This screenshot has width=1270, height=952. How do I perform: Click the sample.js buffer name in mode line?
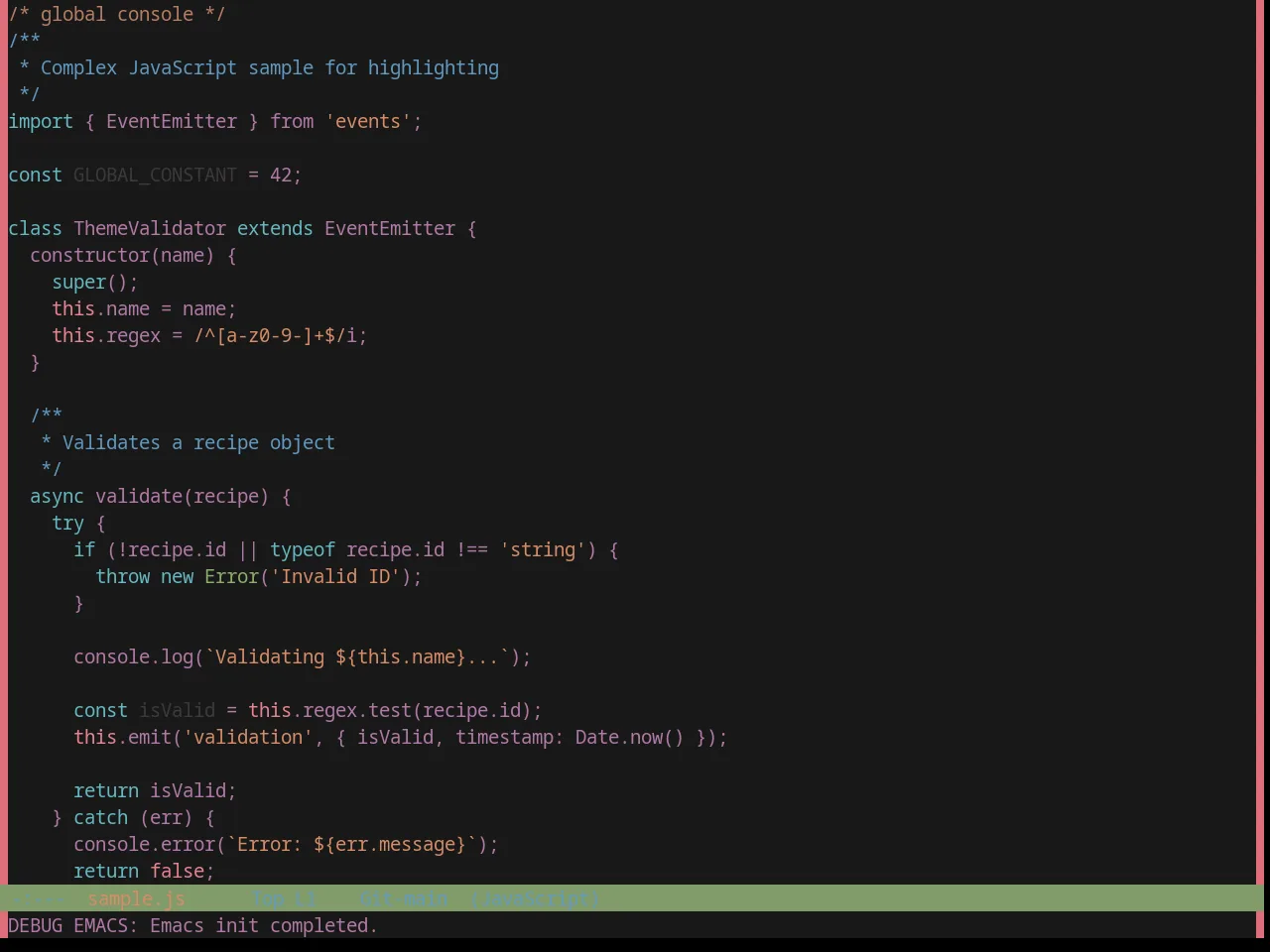(x=136, y=898)
